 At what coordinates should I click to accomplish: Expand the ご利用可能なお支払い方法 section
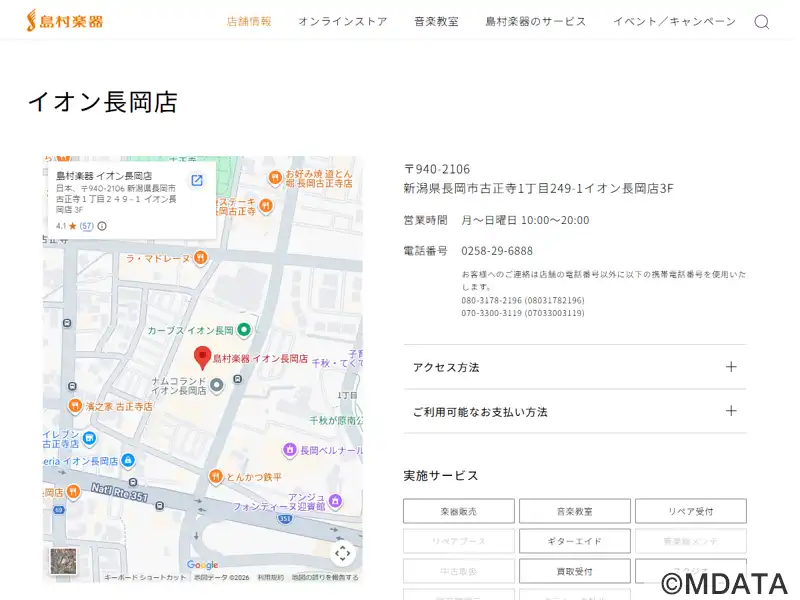(x=574, y=411)
